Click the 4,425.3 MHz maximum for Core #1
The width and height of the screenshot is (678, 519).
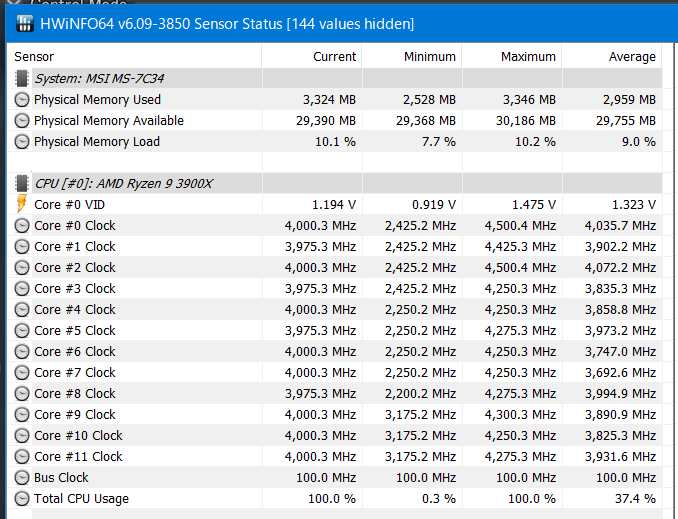coord(520,247)
